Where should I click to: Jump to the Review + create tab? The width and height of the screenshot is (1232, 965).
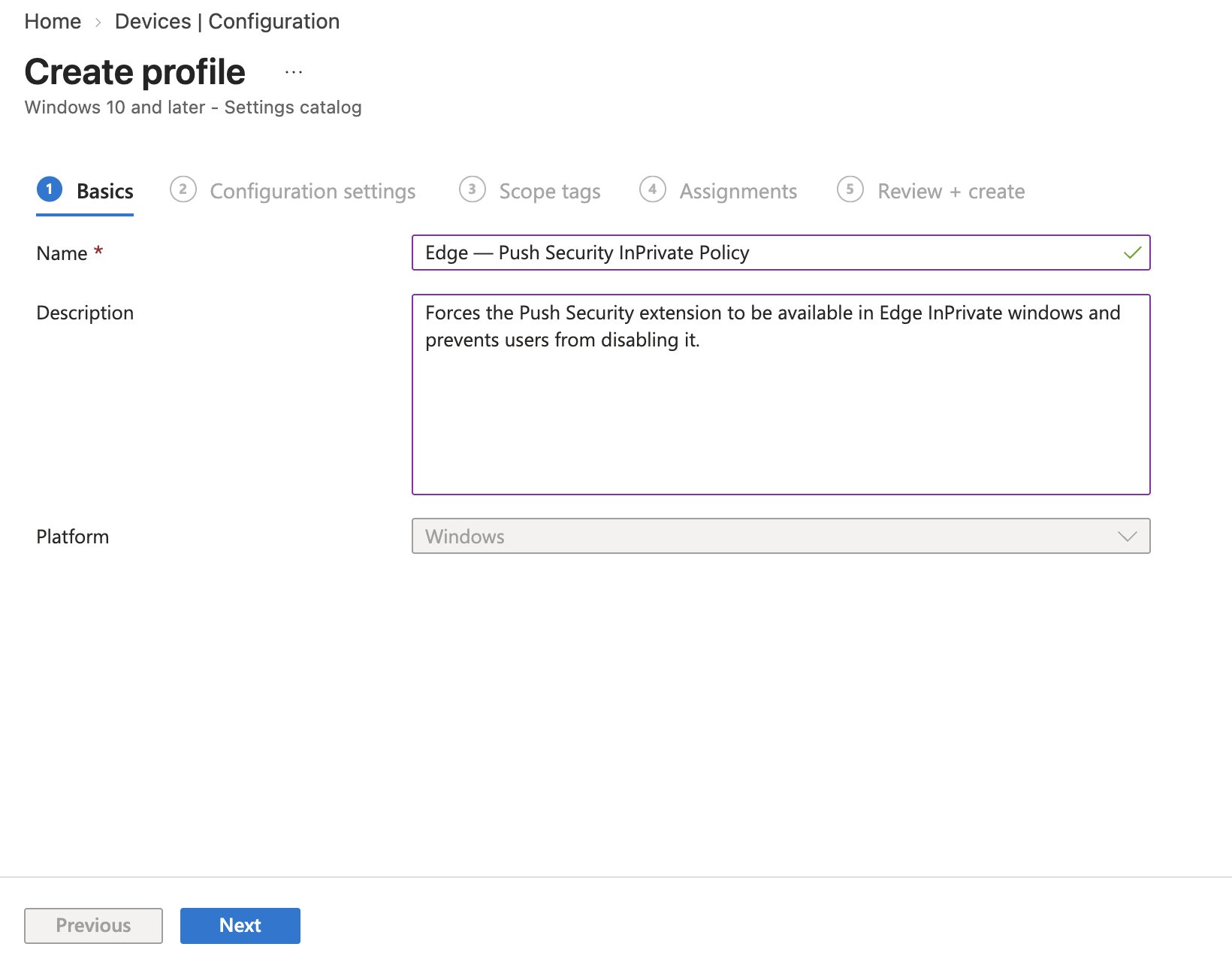[x=931, y=191]
